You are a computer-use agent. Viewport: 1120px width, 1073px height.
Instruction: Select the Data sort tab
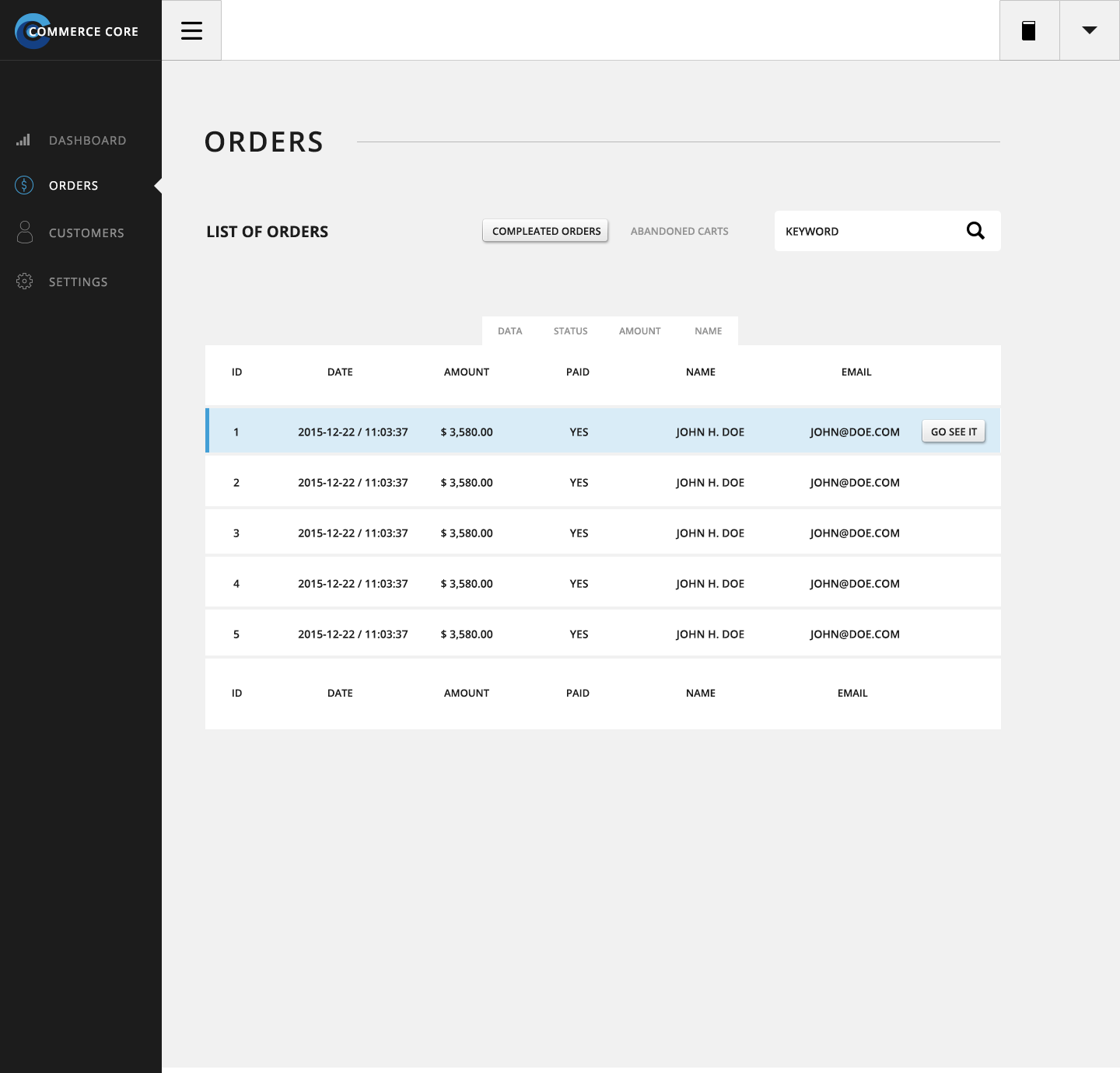pyautogui.click(x=509, y=331)
